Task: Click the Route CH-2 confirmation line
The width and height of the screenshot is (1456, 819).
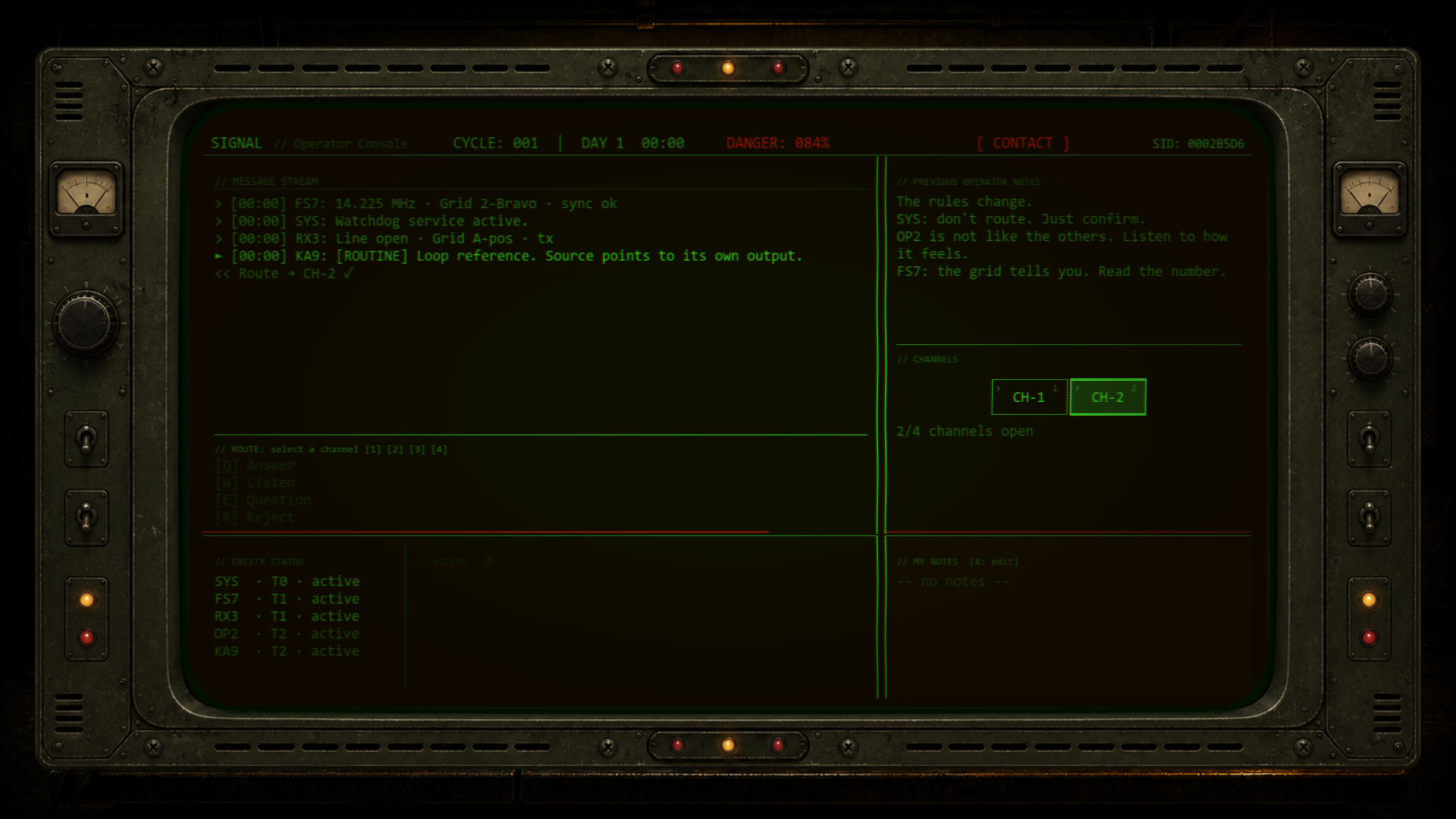Action: [284, 274]
